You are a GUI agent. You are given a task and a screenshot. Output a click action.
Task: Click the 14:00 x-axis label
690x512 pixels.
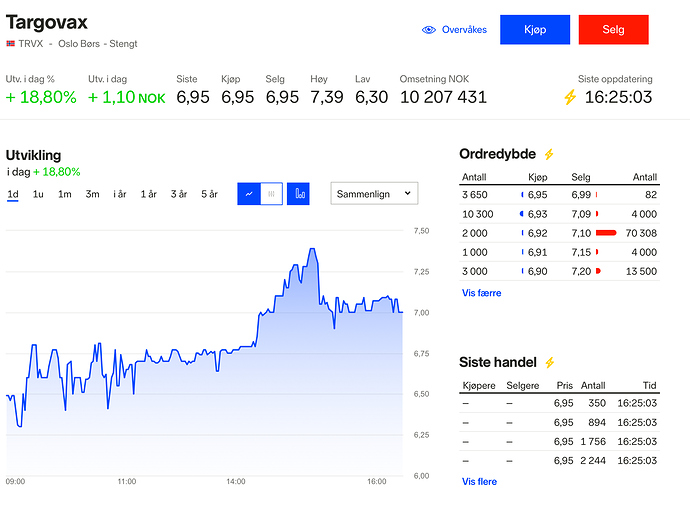click(236, 482)
